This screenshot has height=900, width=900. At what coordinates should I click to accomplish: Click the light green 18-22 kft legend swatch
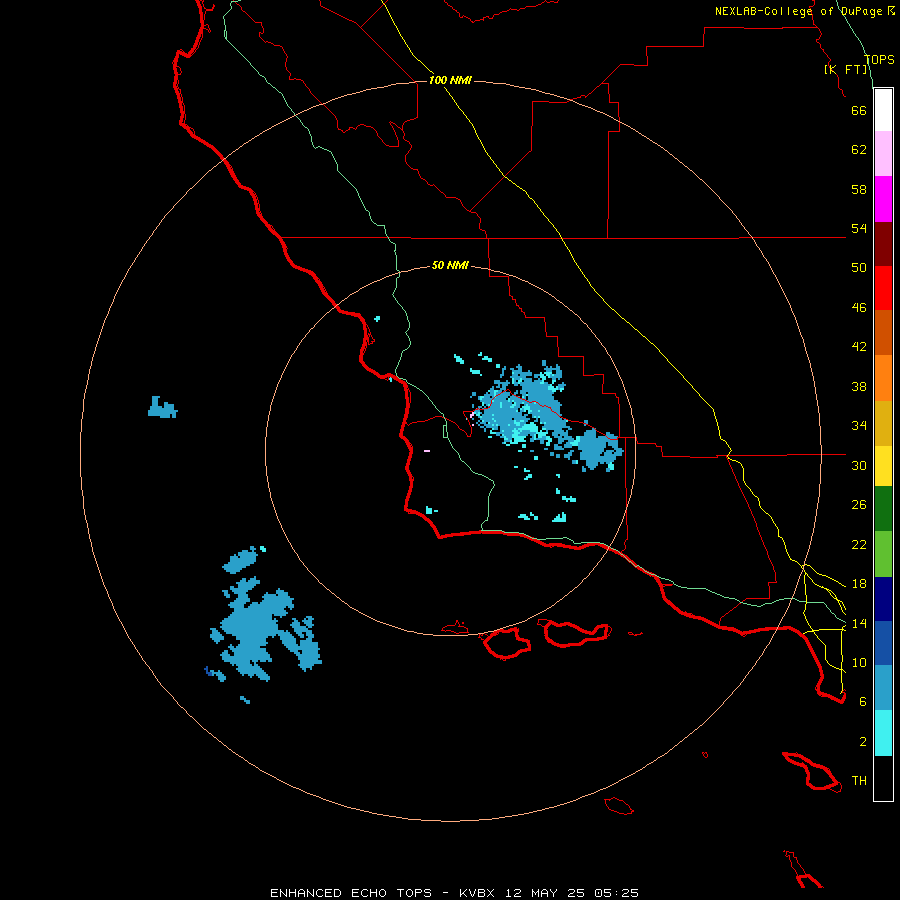click(x=883, y=554)
